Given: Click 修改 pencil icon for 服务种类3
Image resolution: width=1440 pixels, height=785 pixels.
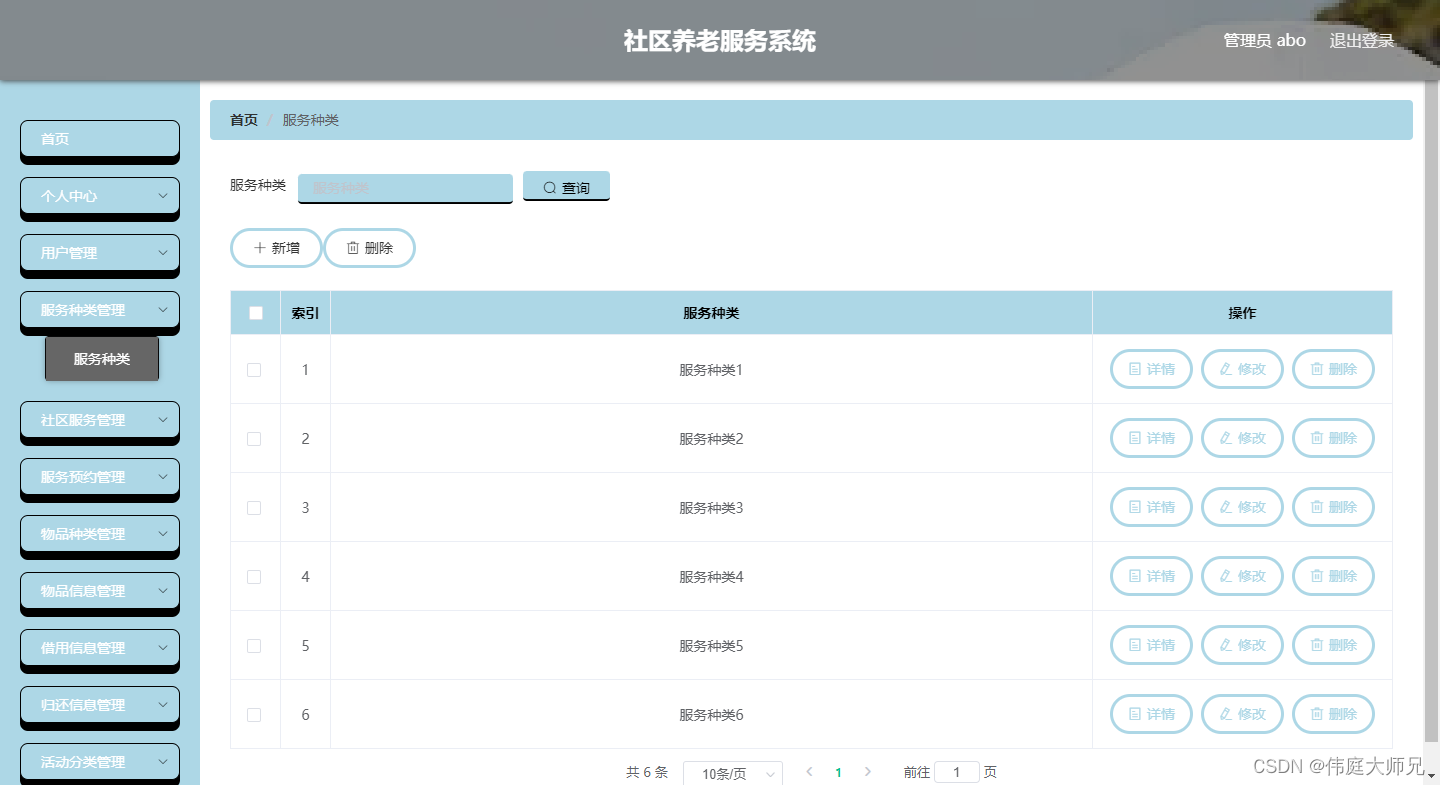Looking at the screenshot, I should tap(1225, 507).
